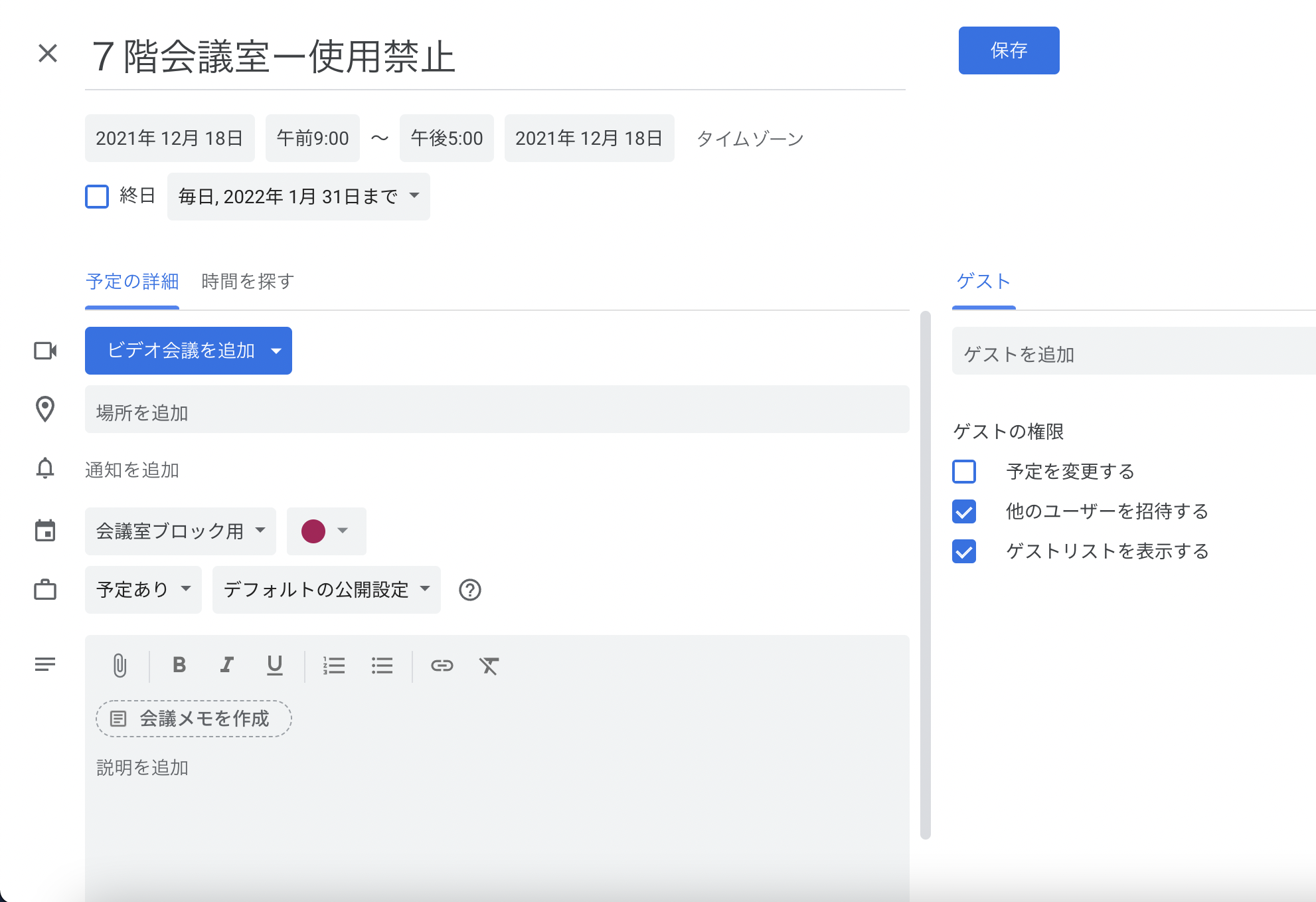Toggle underline formatting in description toolbar
This screenshot has width=1316, height=902.
pos(275,665)
